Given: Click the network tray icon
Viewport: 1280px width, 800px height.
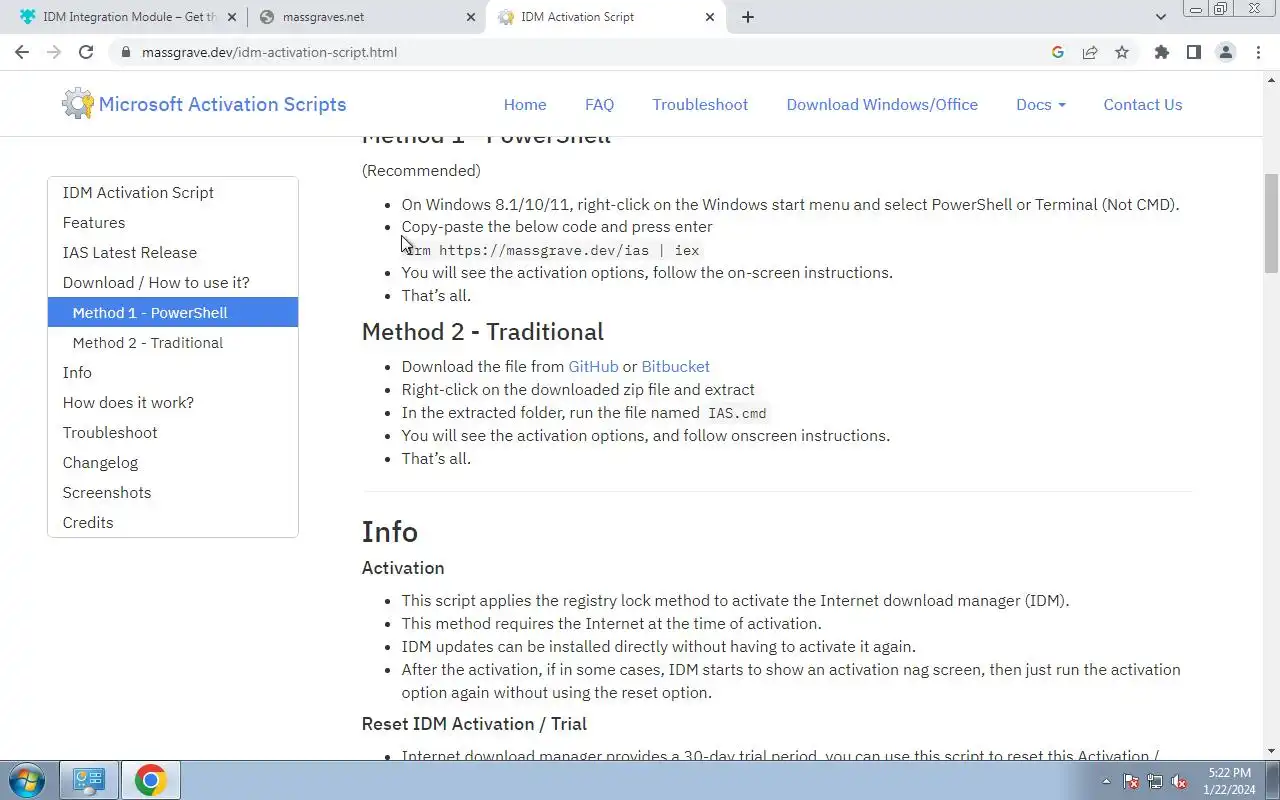Looking at the screenshot, I should point(1155,781).
